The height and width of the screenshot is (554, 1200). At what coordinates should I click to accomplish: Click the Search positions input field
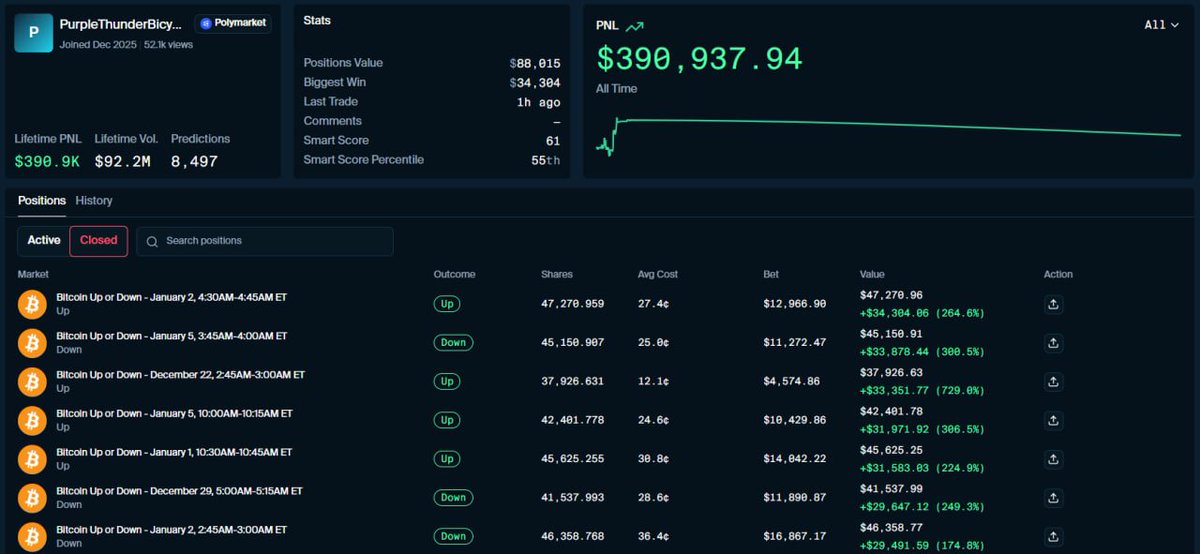265,241
